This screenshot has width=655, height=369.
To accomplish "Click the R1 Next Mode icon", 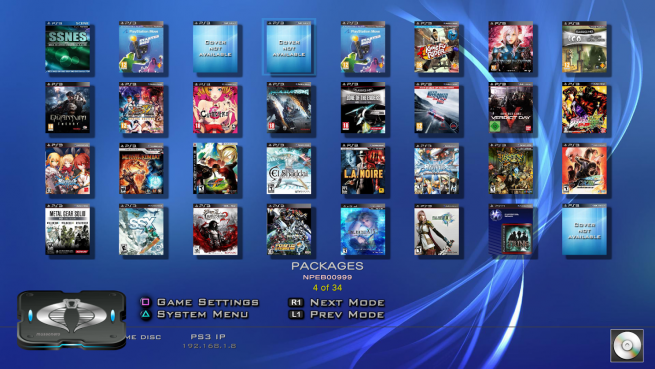I will point(296,302).
